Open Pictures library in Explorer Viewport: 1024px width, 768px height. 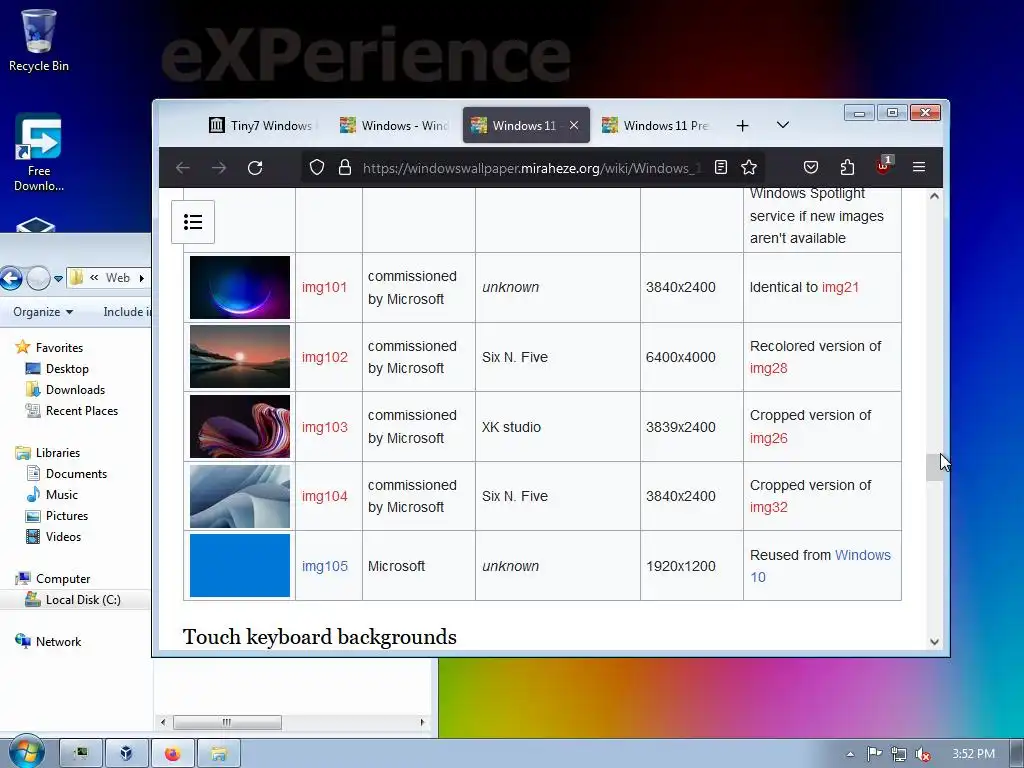click(x=67, y=515)
